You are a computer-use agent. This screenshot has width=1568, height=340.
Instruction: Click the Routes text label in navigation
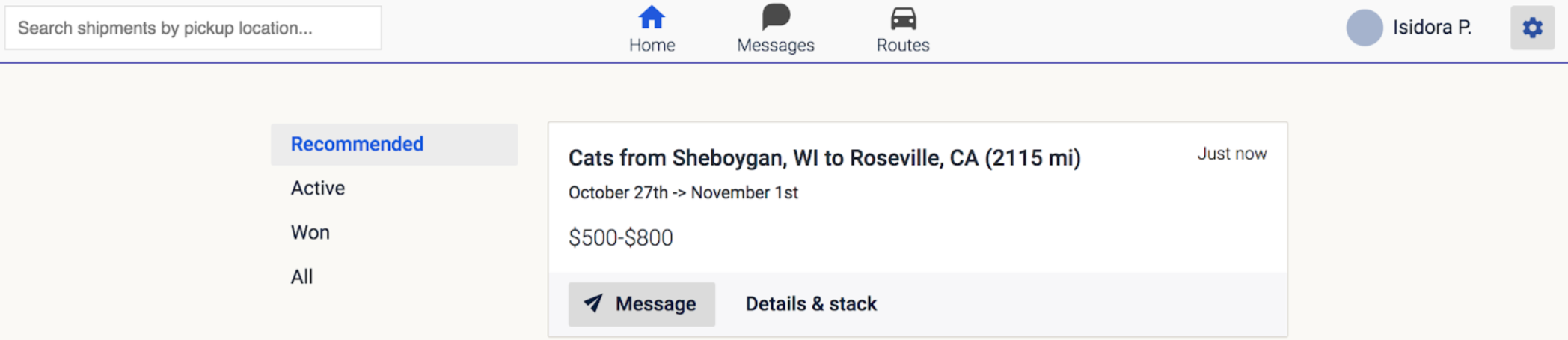(x=903, y=45)
